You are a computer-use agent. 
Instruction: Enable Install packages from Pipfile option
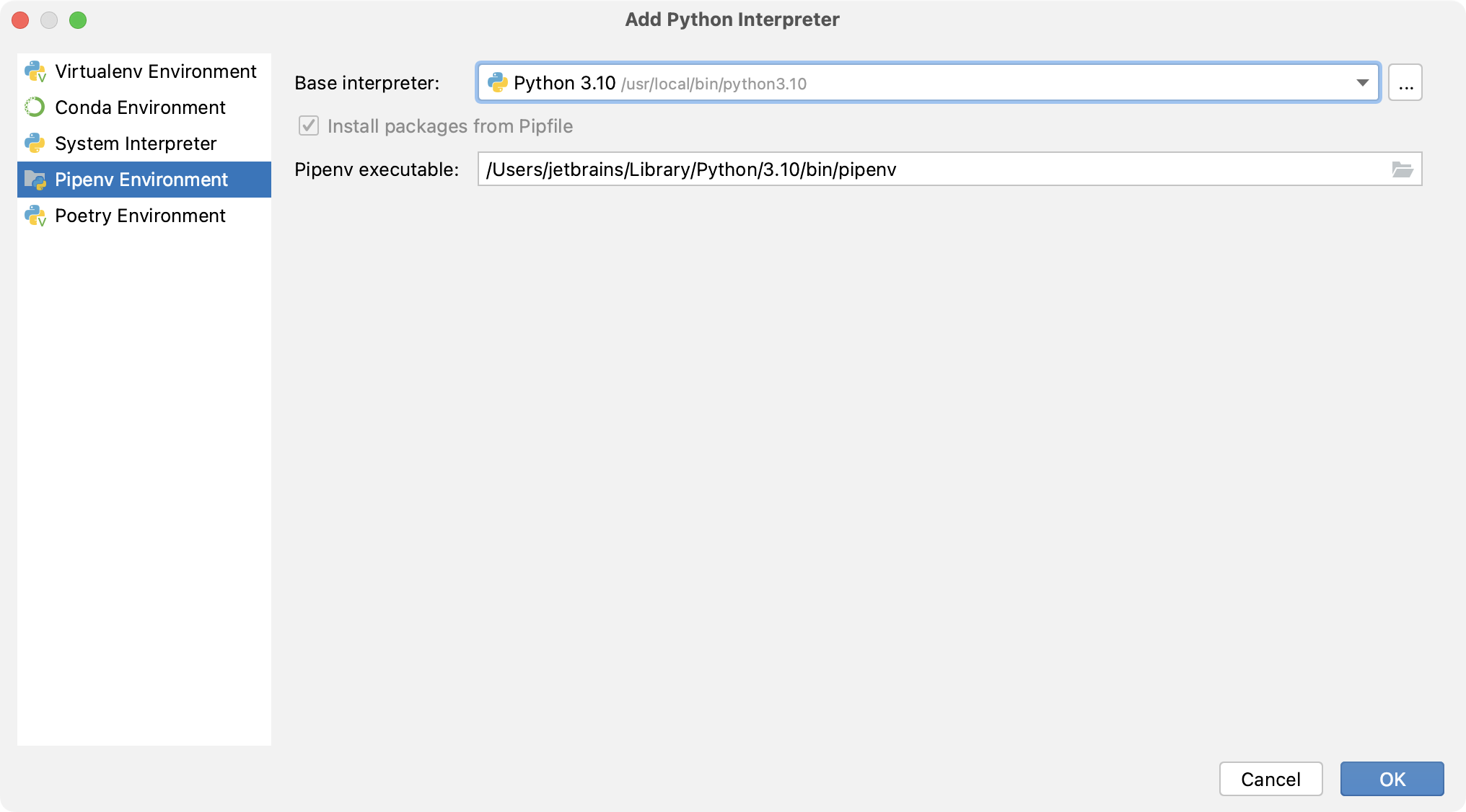point(308,125)
